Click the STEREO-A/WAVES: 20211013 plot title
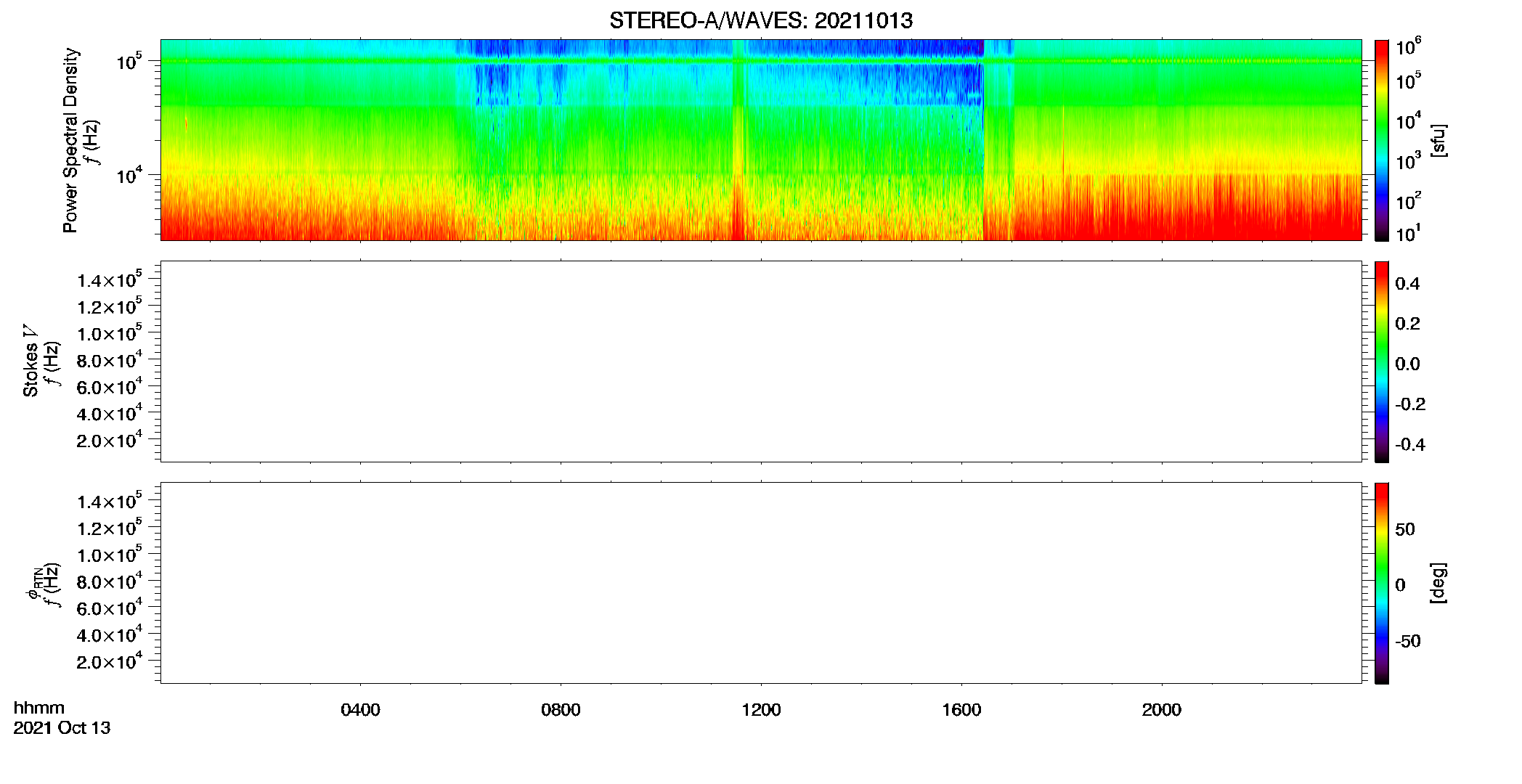 pos(761,20)
